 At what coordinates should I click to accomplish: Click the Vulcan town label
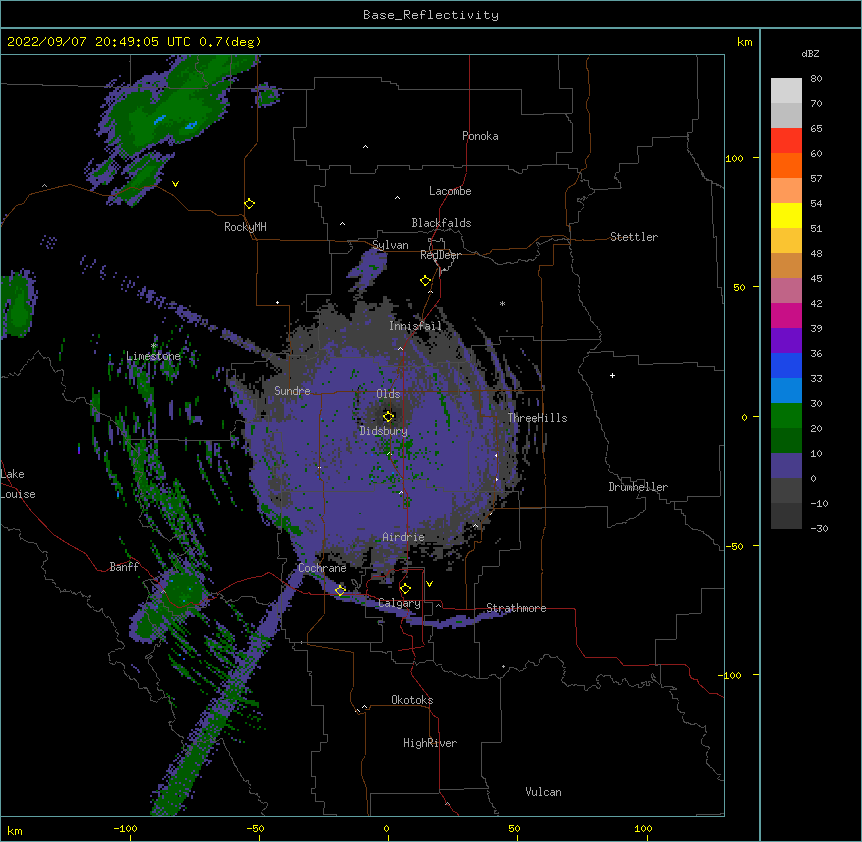(x=543, y=792)
